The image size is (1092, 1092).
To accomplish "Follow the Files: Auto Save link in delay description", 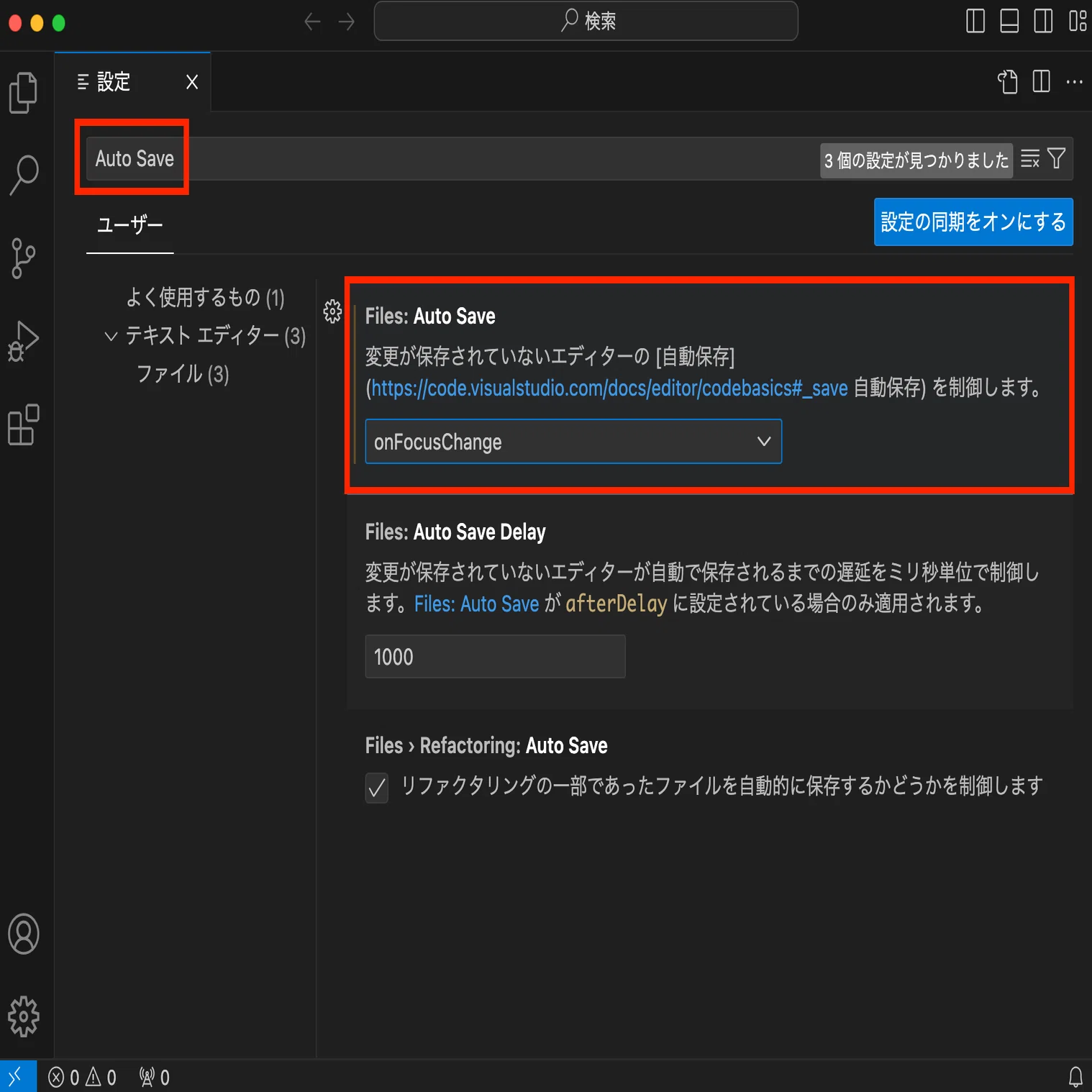I will click(476, 604).
